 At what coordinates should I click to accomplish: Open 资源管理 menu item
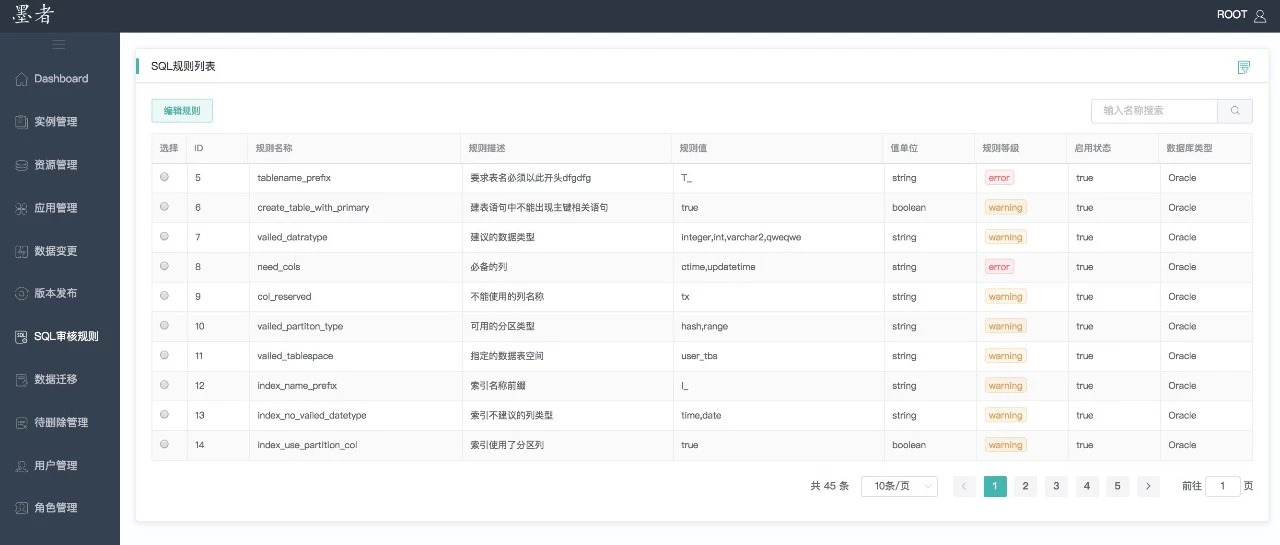[60, 165]
